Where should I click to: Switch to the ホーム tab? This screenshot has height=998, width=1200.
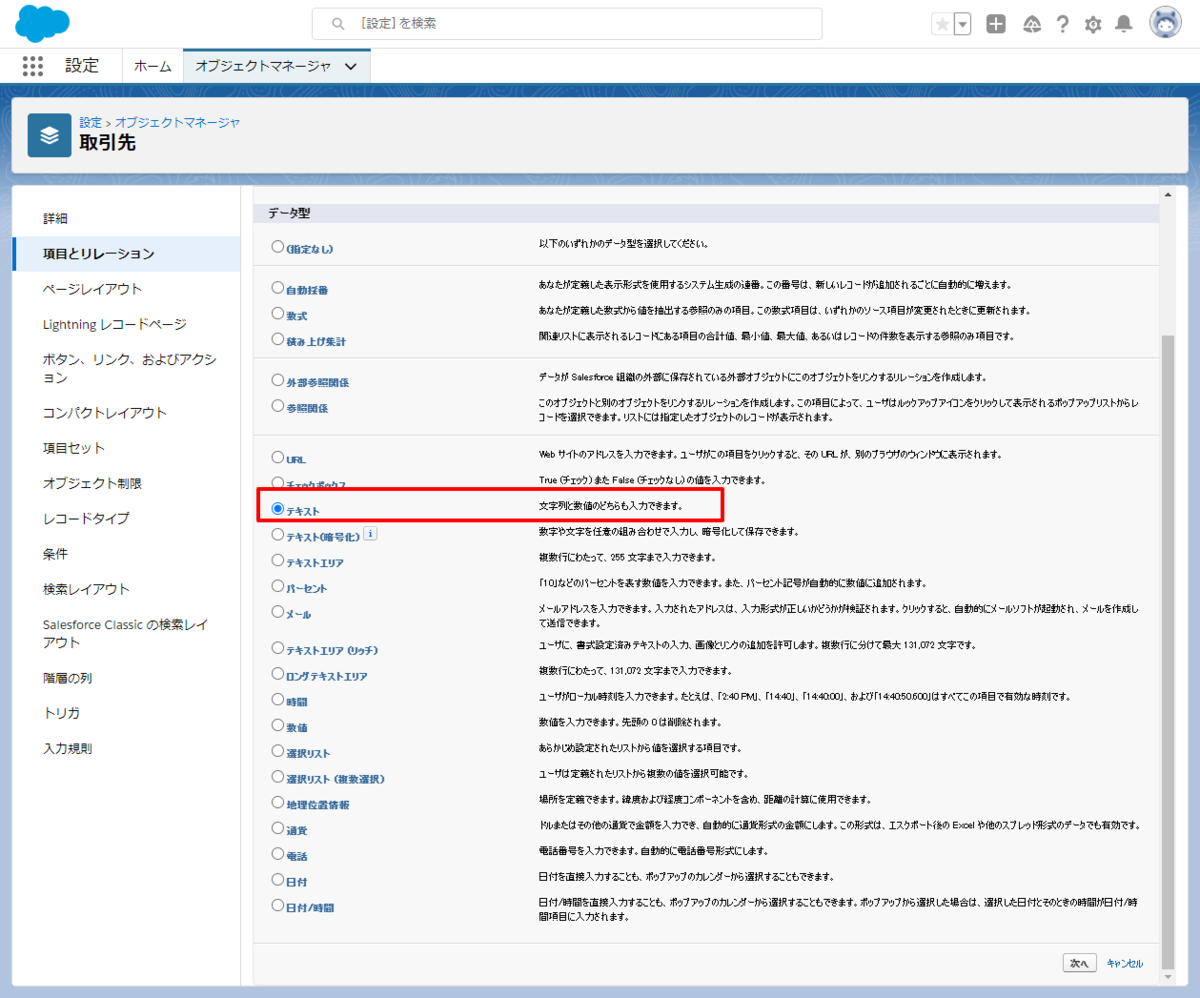[x=153, y=66]
